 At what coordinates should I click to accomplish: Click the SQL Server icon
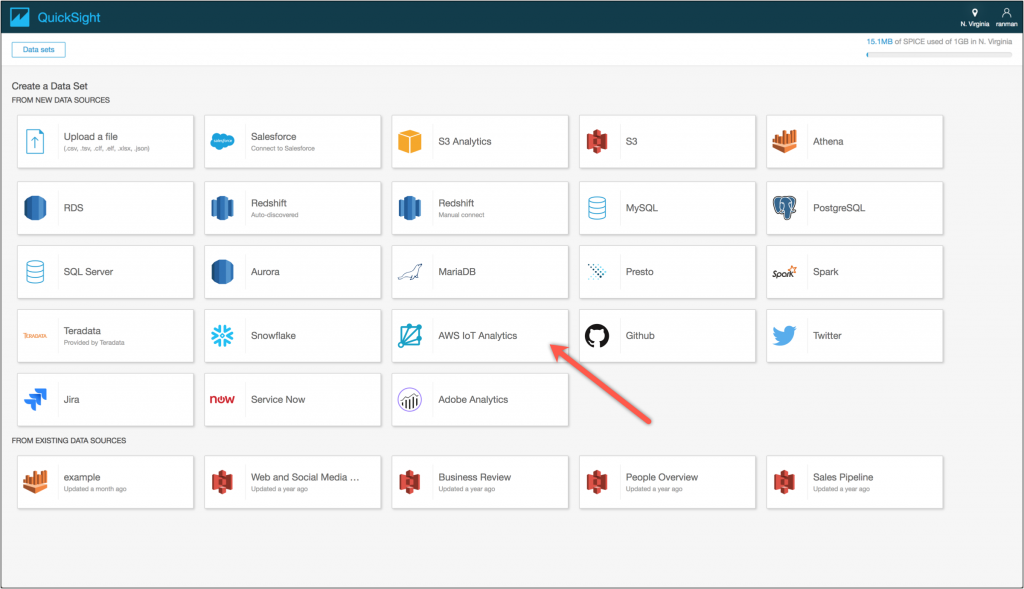pos(35,272)
